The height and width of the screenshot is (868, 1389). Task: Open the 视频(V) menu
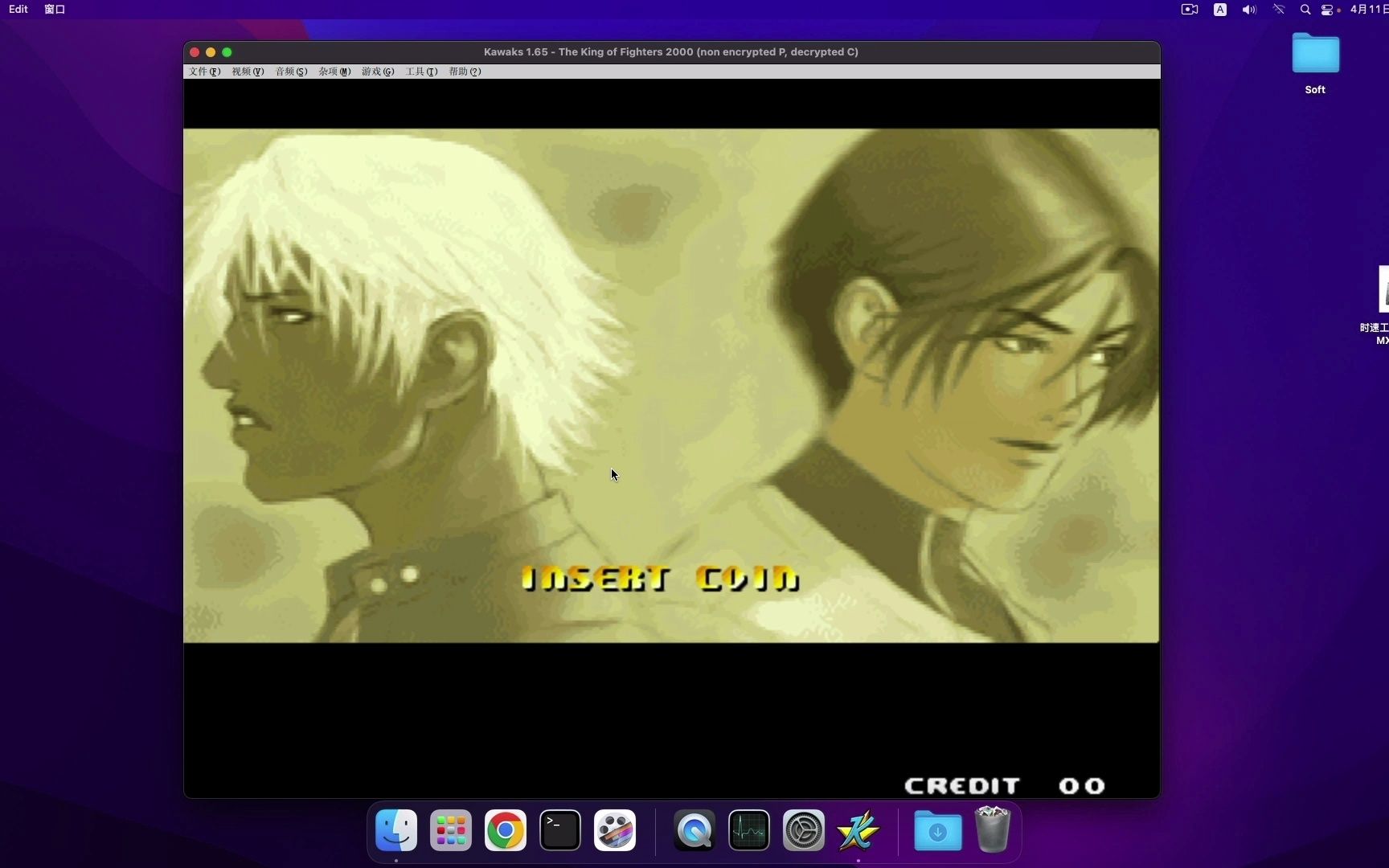point(248,72)
